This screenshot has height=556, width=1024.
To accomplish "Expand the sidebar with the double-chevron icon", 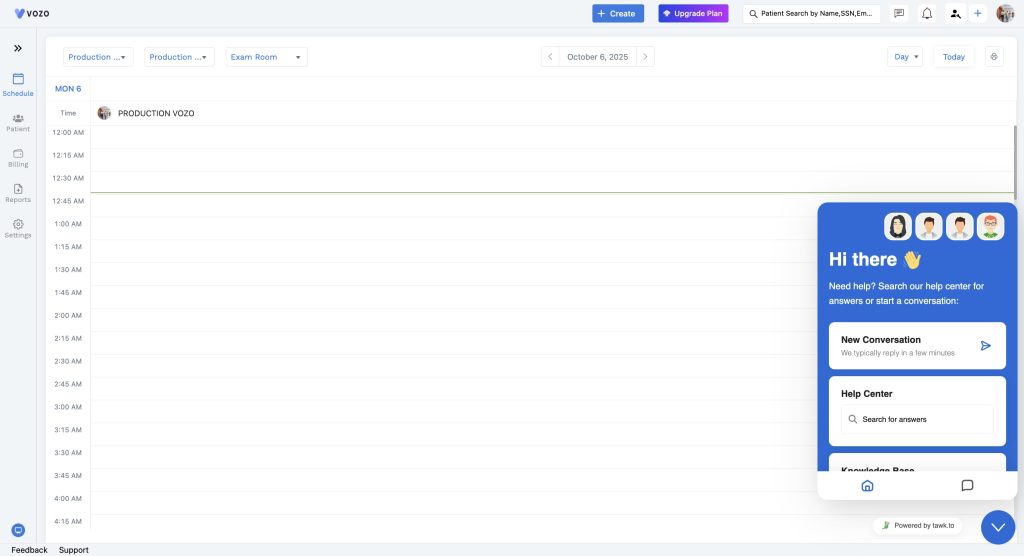I will pos(18,48).
